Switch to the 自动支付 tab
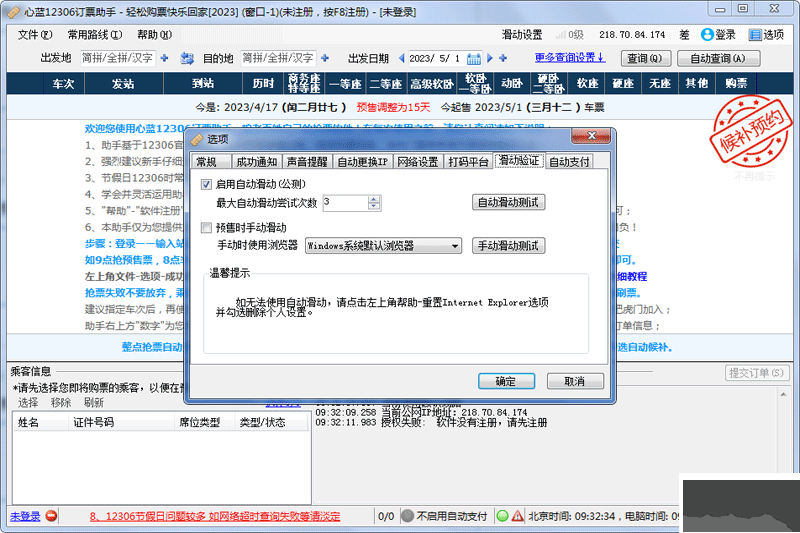The image size is (800, 533). point(569,162)
